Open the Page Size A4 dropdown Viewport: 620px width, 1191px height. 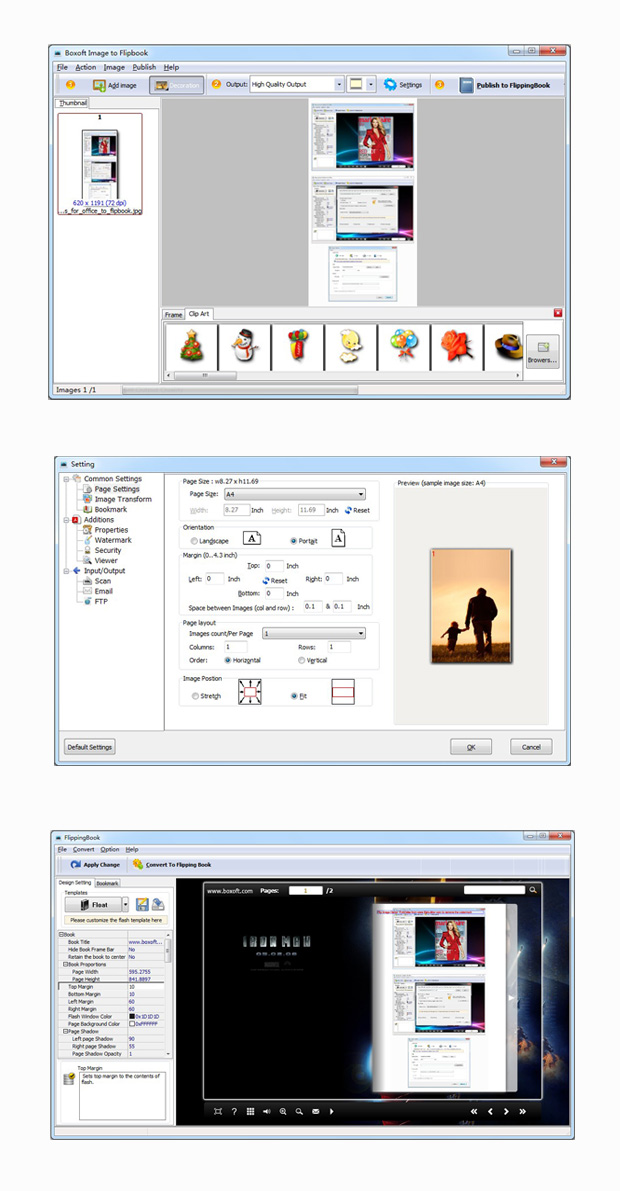point(294,494)
